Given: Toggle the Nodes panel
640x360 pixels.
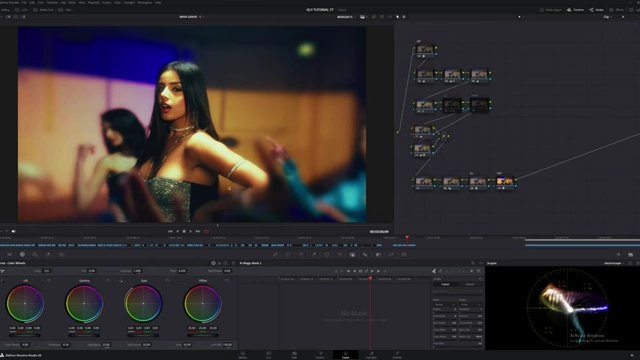Looking at the screenshot, I should [596, 10].
